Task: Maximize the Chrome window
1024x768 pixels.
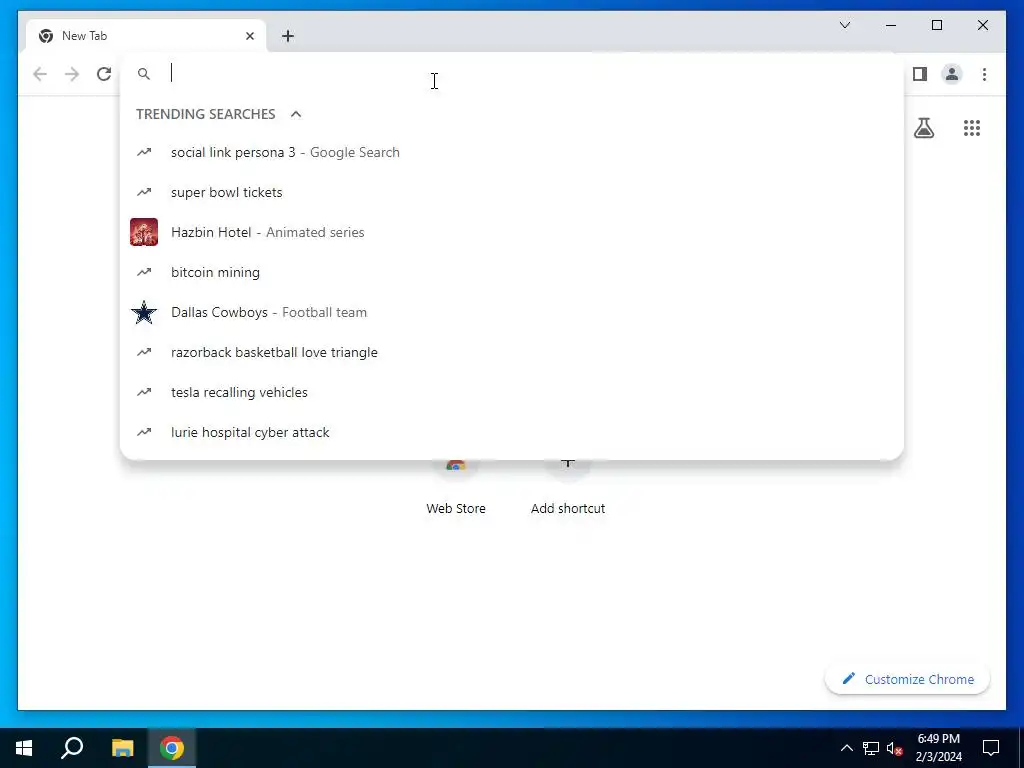Action: pos(936,25)
